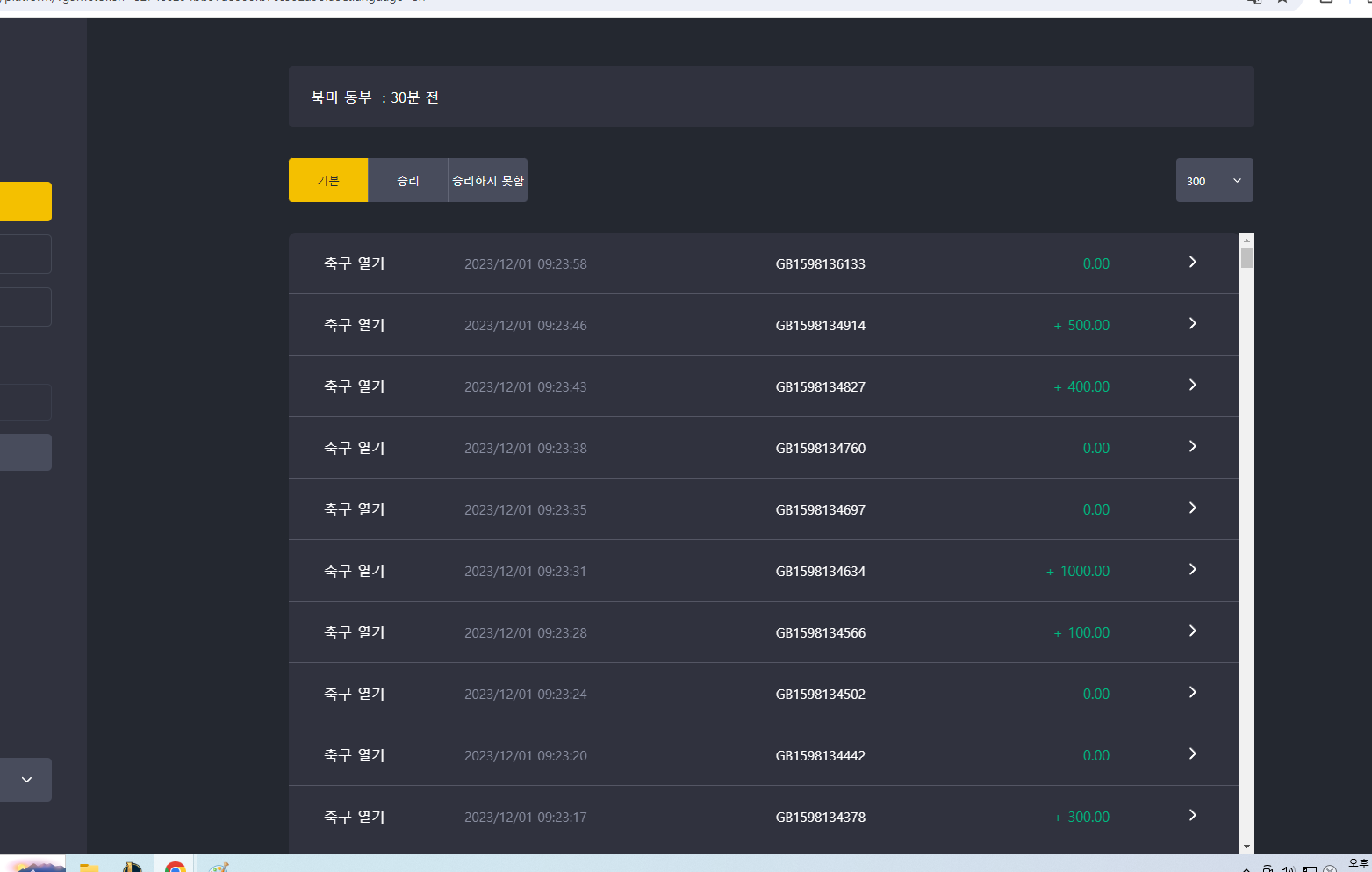Select order ID GB1598134566
The height and width of the screenshot is (872, 1372).
pyautogui.click(x=821, y=632)
